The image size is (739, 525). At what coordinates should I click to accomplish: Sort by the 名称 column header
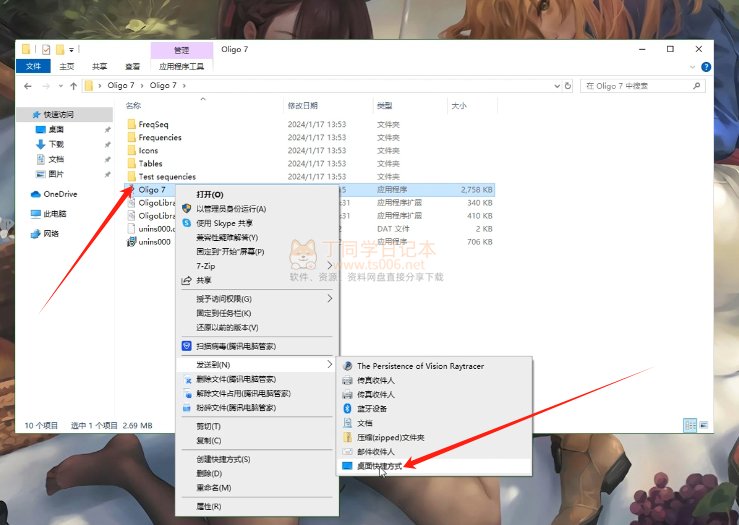tap(203, 106)
